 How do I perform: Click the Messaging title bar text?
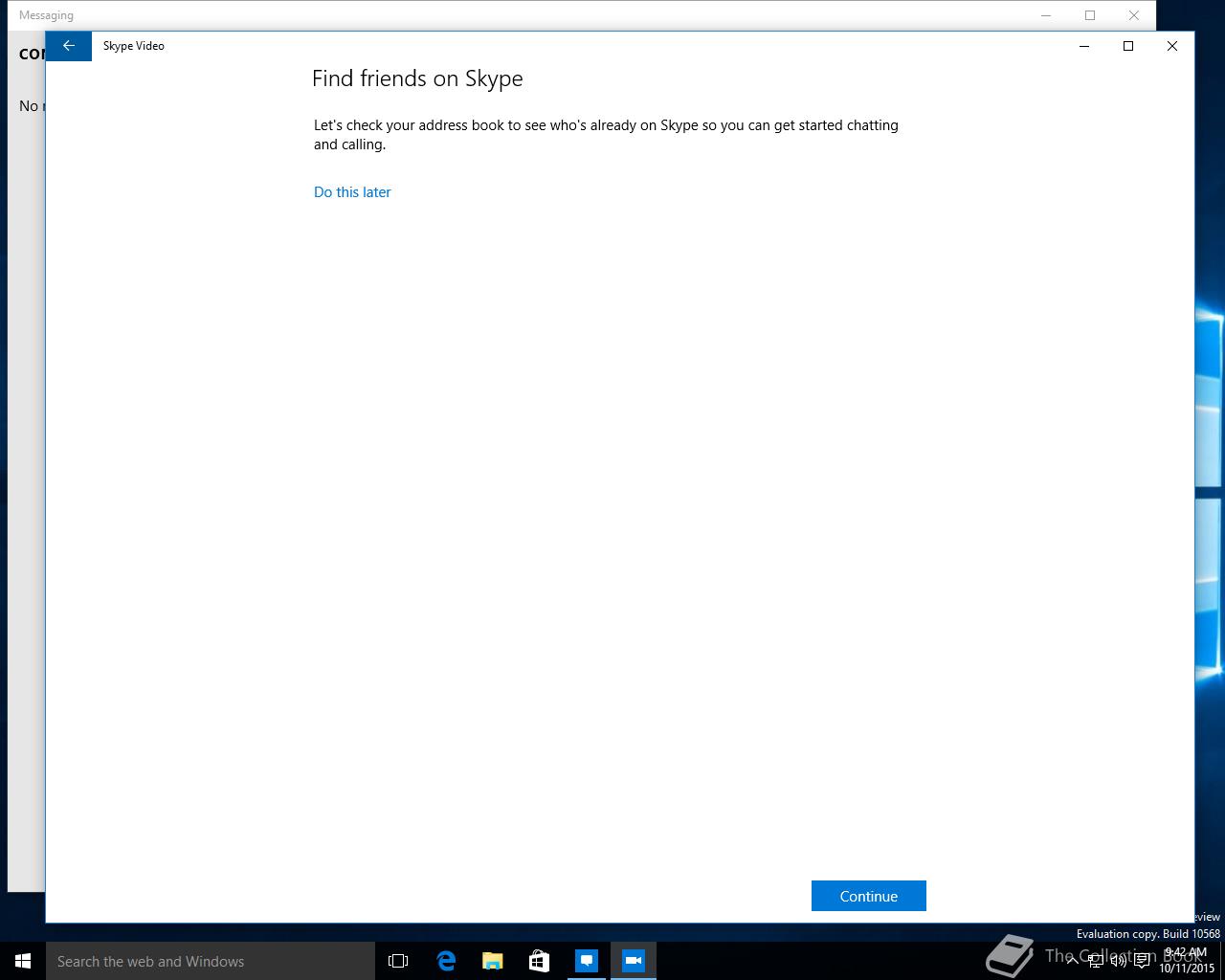pyautogui.click(x=46, y=15)
